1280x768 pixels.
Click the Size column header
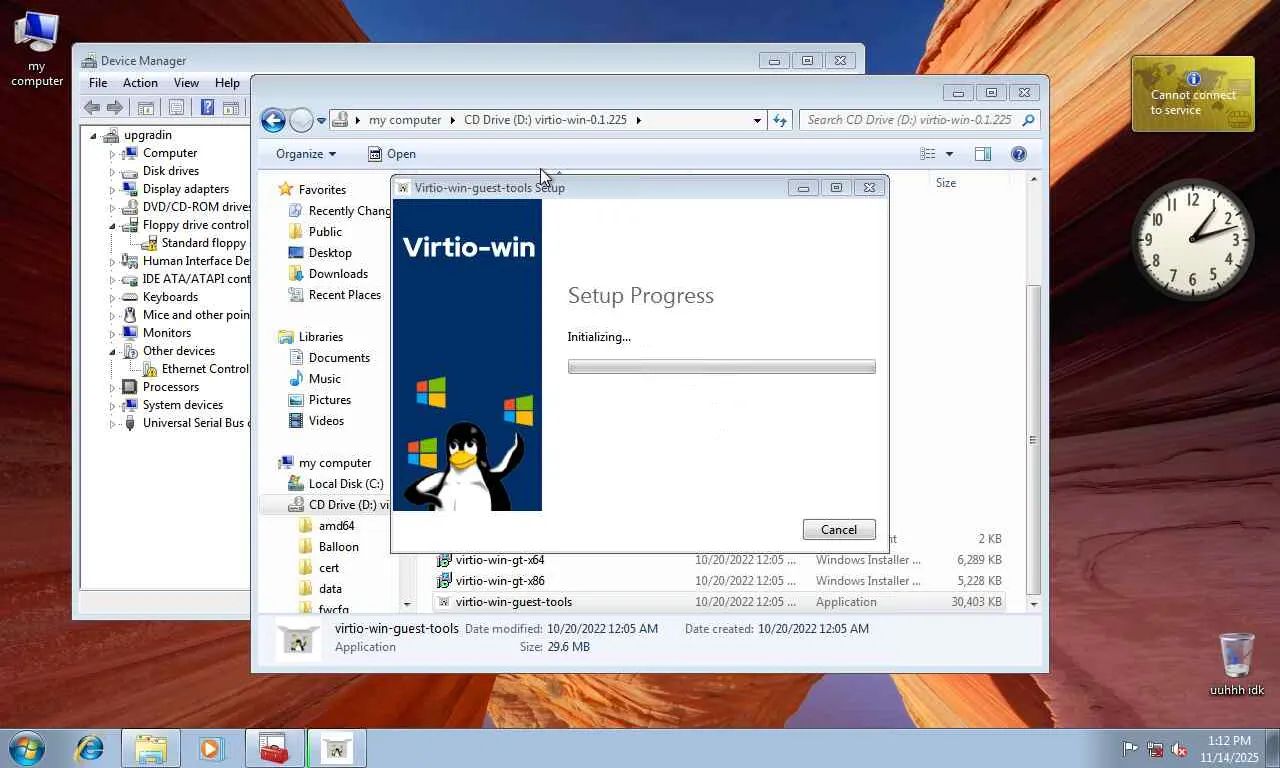tap(946, 183)
